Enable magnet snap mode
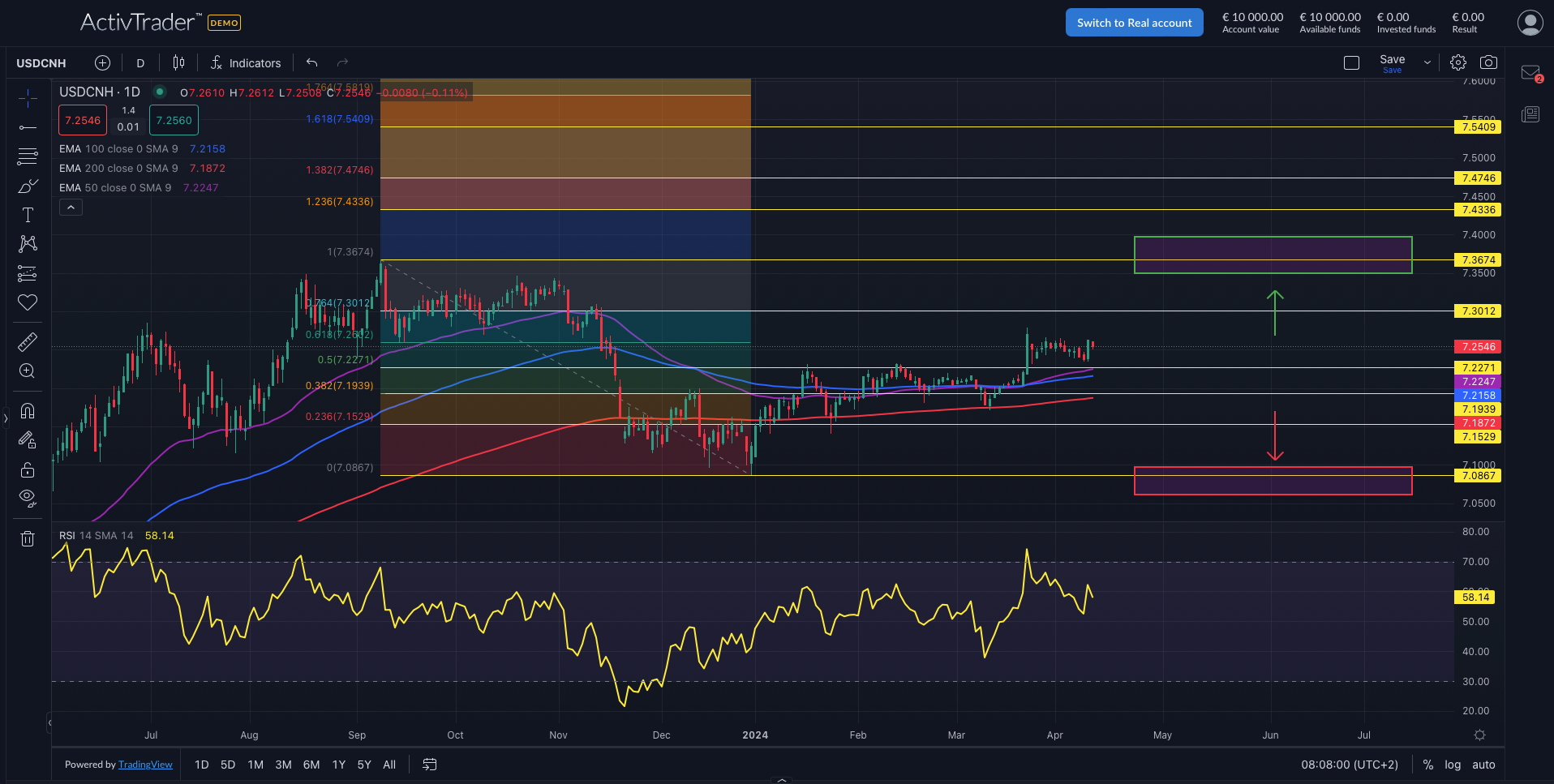The width and height of the screenshot is (1554, 784). pyautogui.click(x=27, y=411)
